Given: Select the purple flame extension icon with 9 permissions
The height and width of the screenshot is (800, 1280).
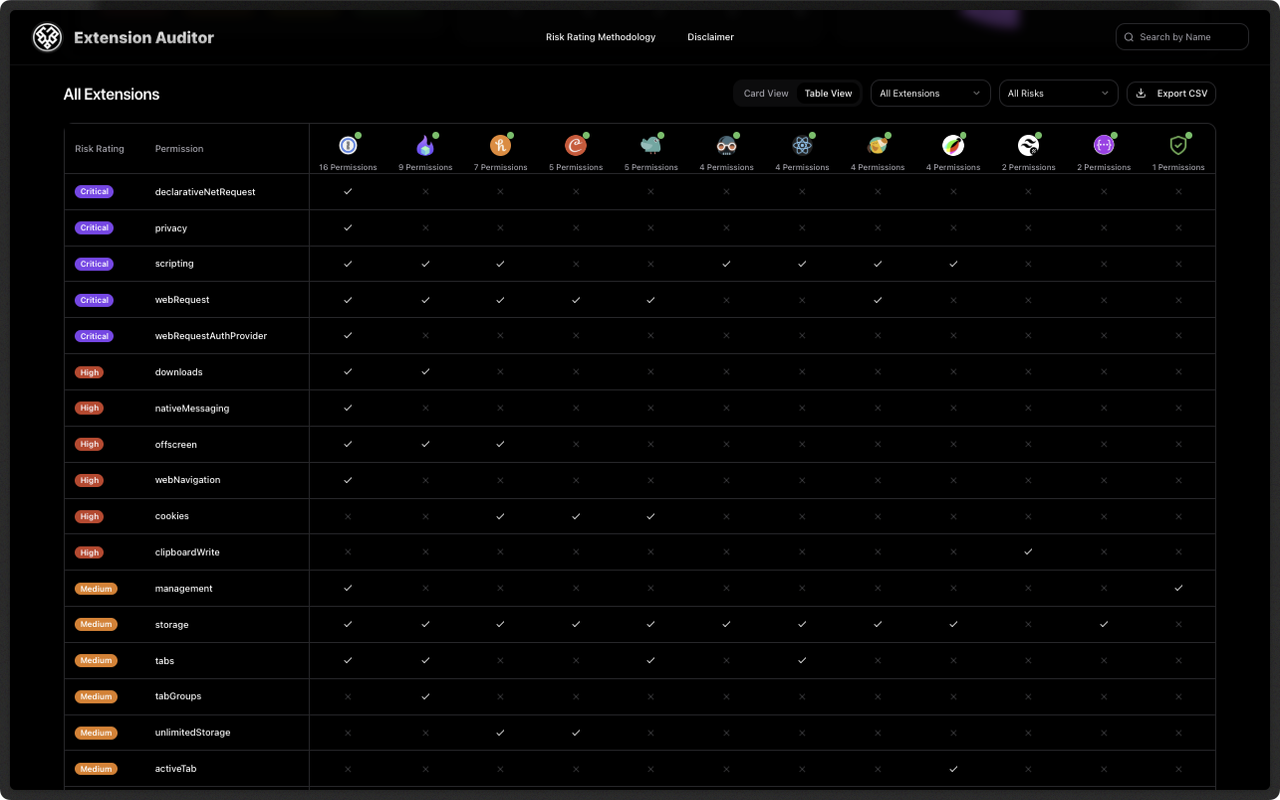Looking at the screenshot, I should click(x=425, y=146).
